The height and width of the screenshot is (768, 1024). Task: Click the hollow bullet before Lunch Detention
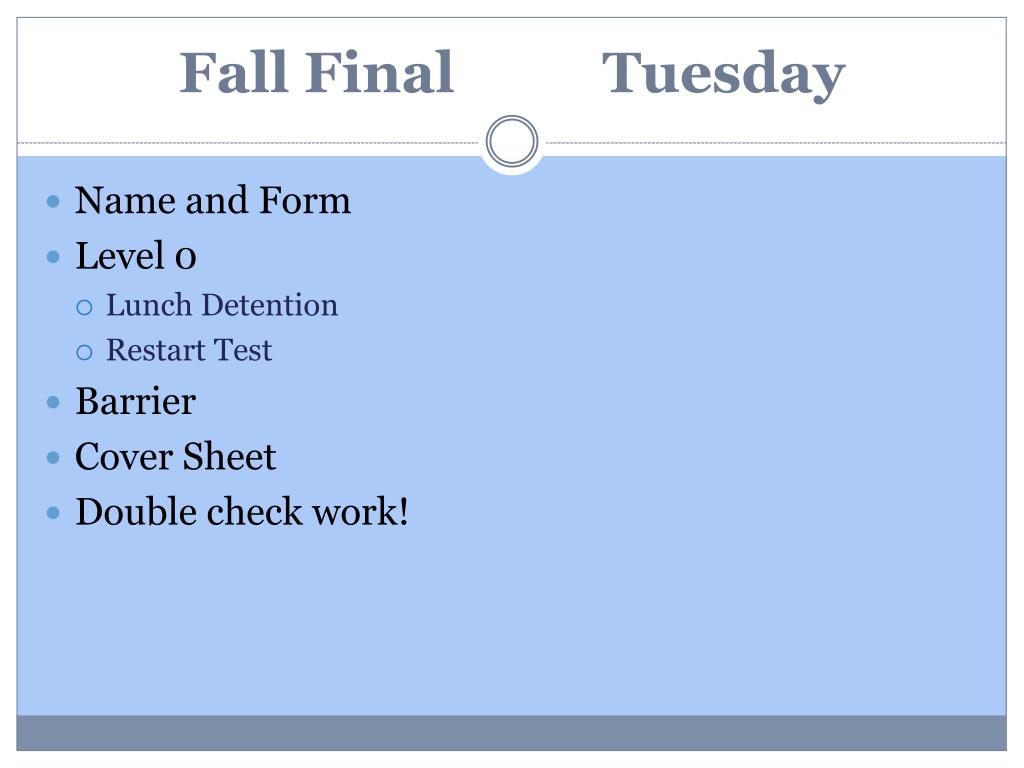84,307
